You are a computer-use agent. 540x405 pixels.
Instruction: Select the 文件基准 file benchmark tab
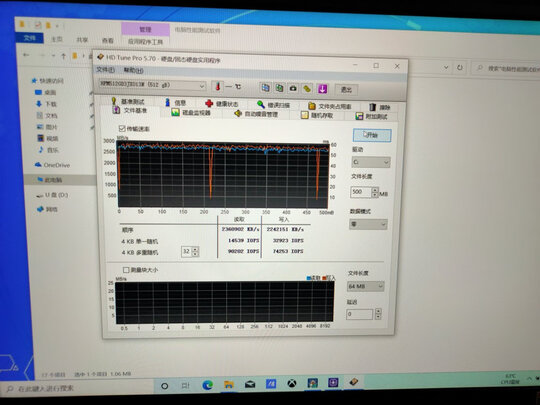pos(130,110)
